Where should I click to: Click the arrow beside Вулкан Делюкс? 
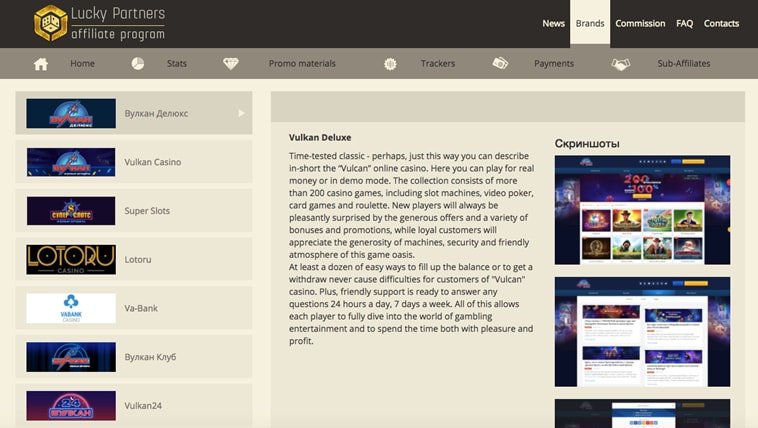pyautogui.click(x=241, y=113)
